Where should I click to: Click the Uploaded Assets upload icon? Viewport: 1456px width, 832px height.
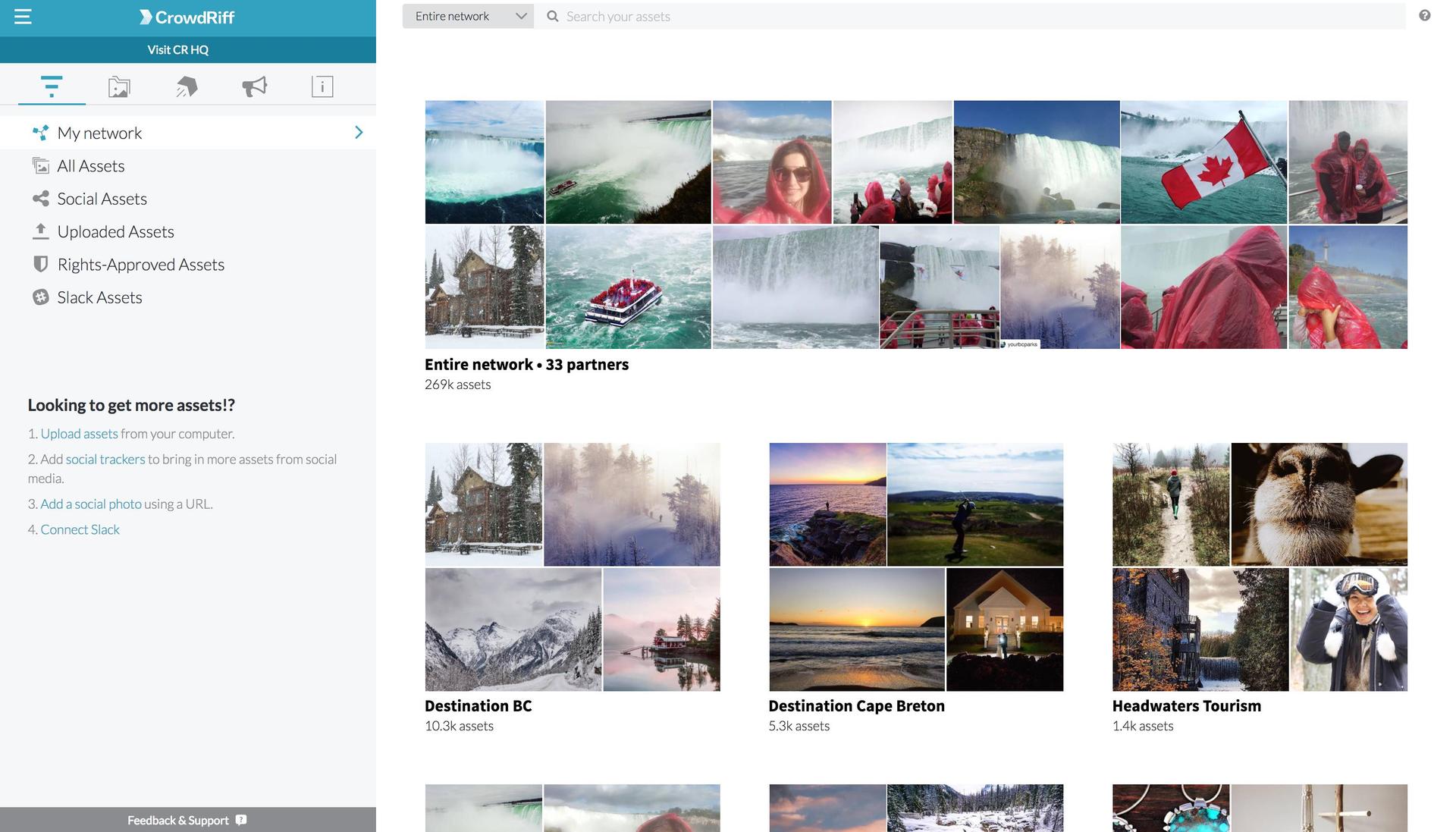(x=40, y=231)
